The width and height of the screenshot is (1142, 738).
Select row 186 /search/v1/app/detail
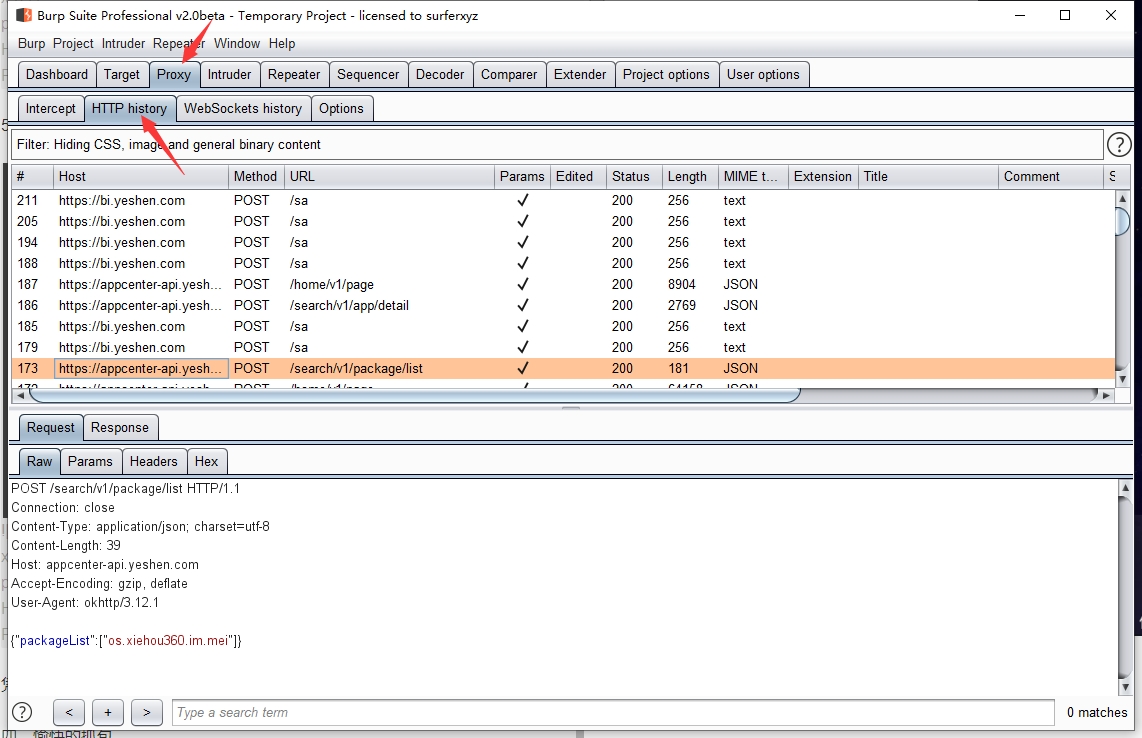(x=563, y=305)
